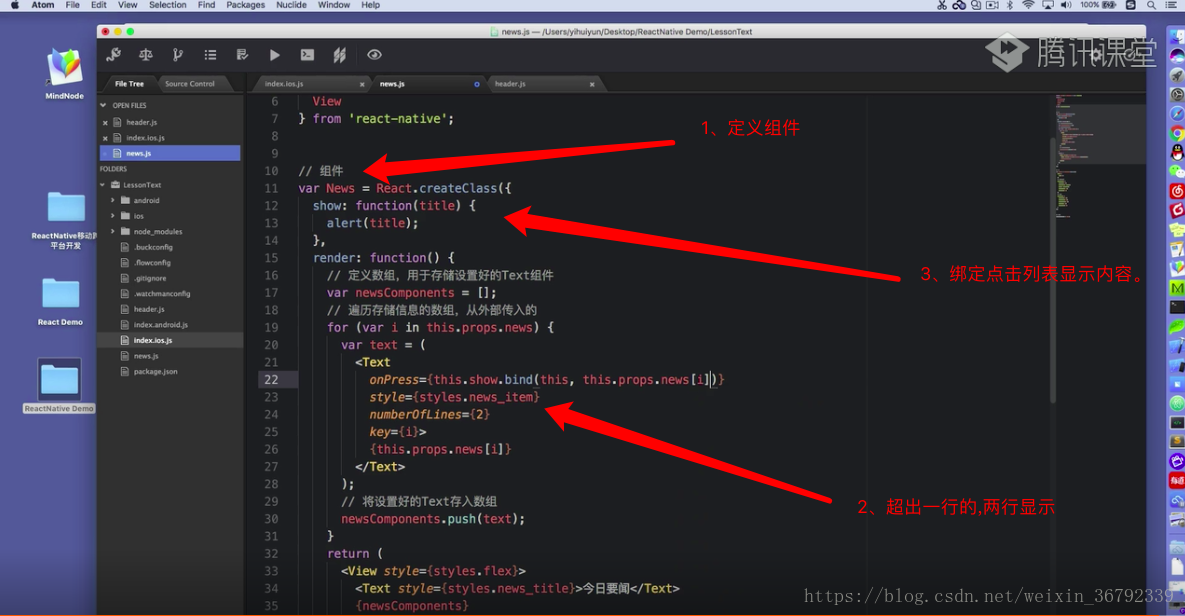Image resolution: width=1185 pixels, height=616 pixels.
Task: Switch to the Source Control tab
Action: tap(190, 84)
